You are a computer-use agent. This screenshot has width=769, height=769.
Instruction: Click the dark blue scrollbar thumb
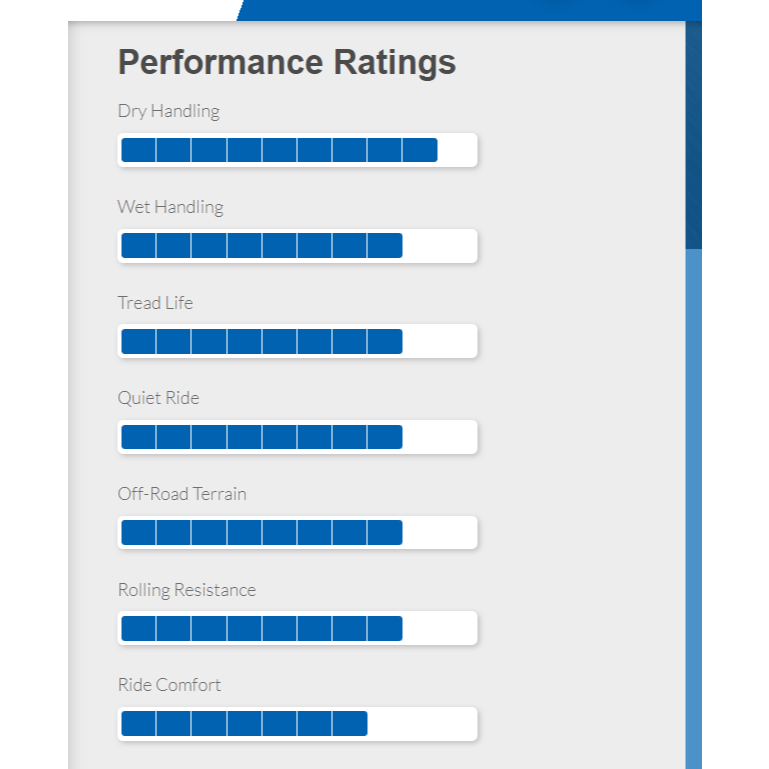point(693,135)
